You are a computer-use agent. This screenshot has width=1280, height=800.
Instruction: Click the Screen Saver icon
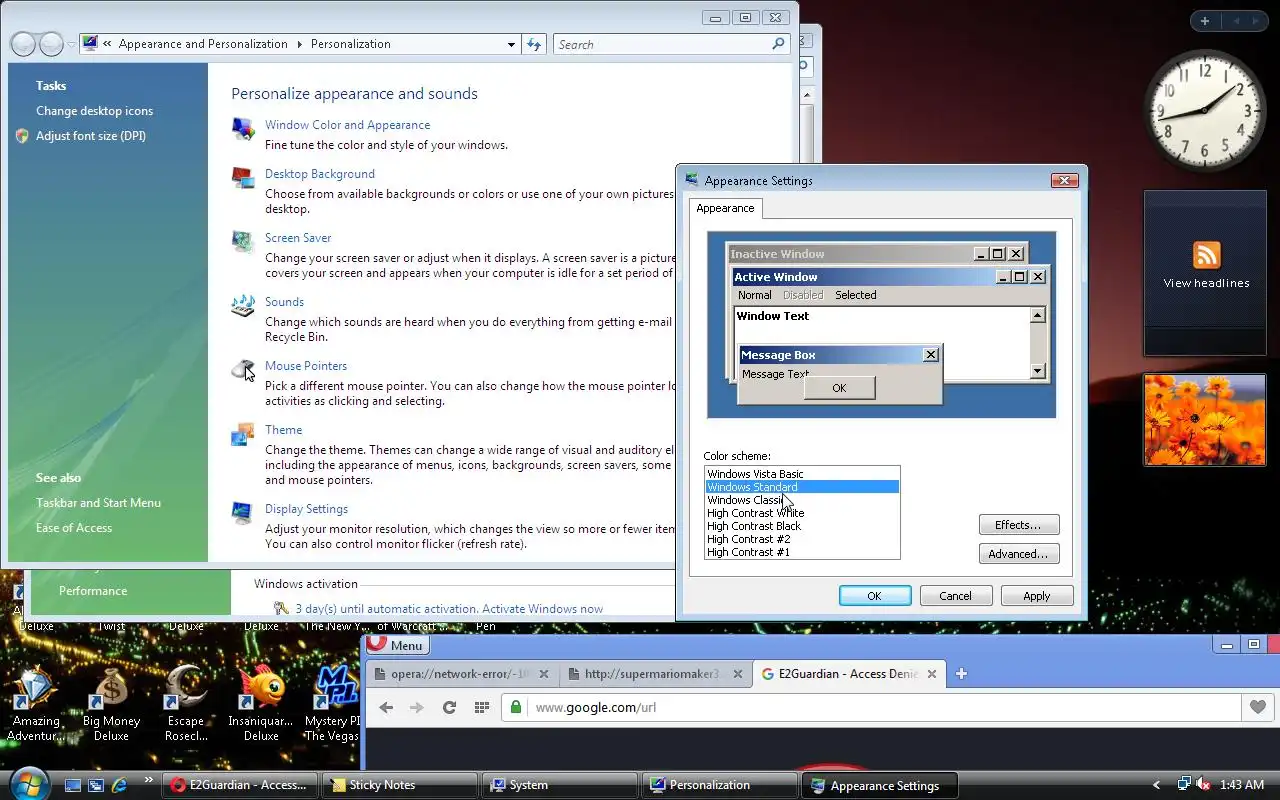pos(243,242)
